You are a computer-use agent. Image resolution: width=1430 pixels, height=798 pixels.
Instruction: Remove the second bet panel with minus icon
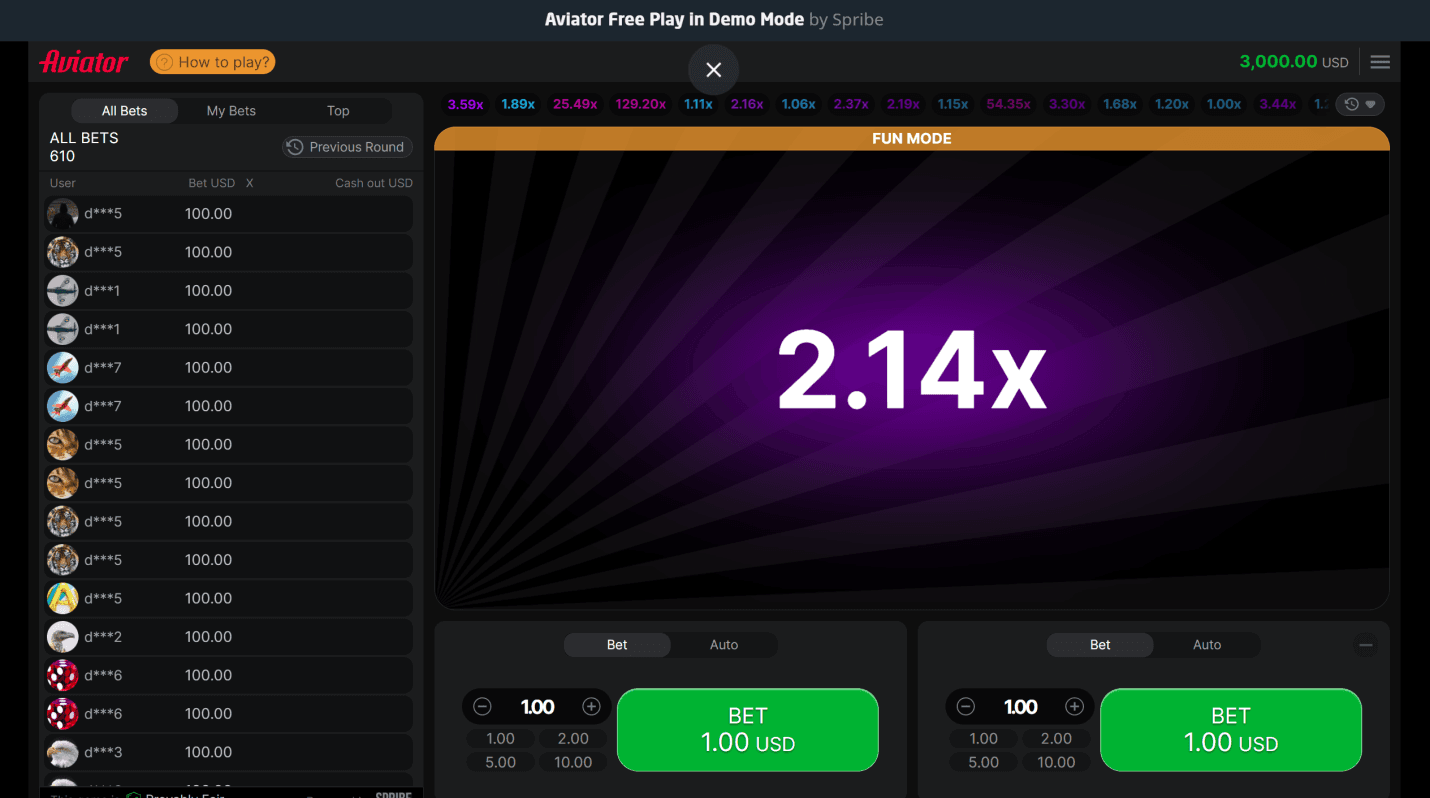(1365, 645)
